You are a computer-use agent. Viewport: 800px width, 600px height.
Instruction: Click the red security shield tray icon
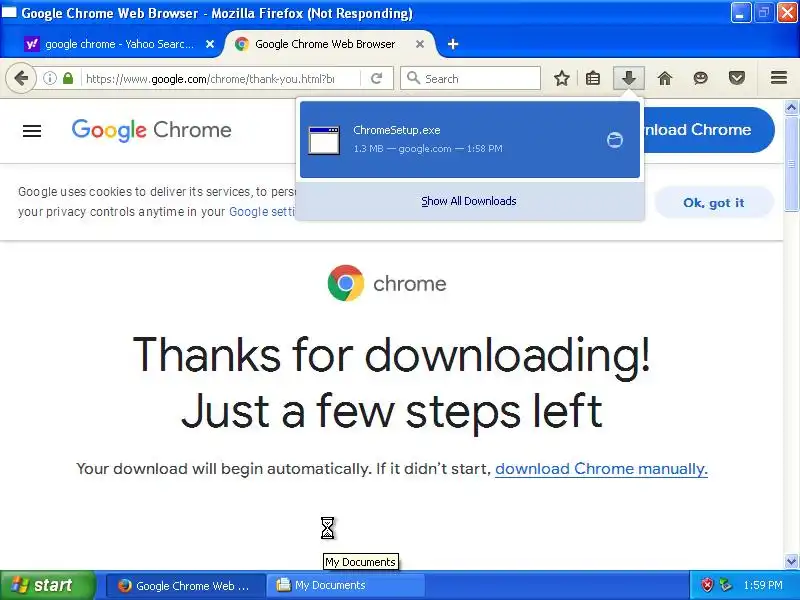(x=707, y=585)
